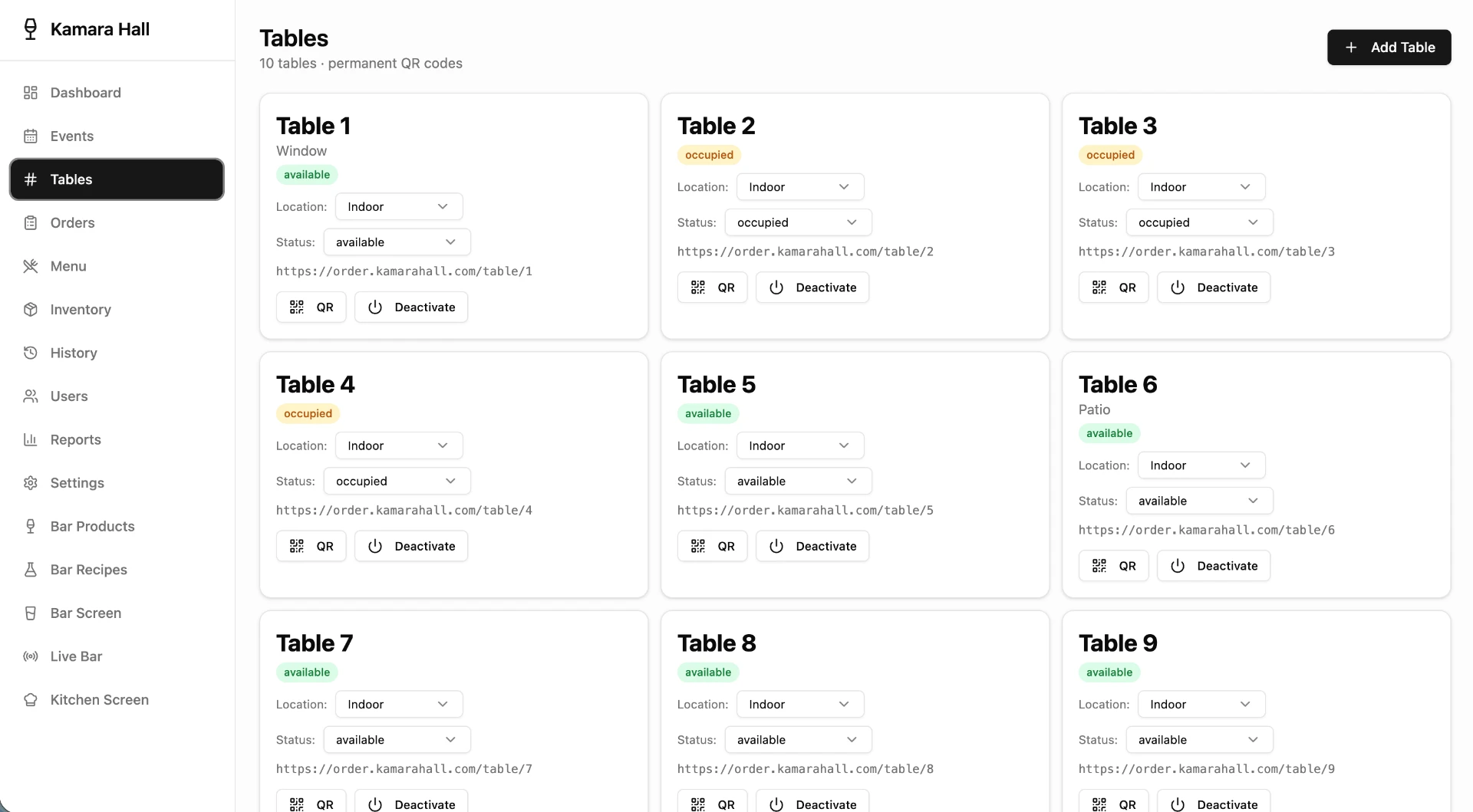Deactivate Table 2
The image size is (1473, 812).
point(812,288)
